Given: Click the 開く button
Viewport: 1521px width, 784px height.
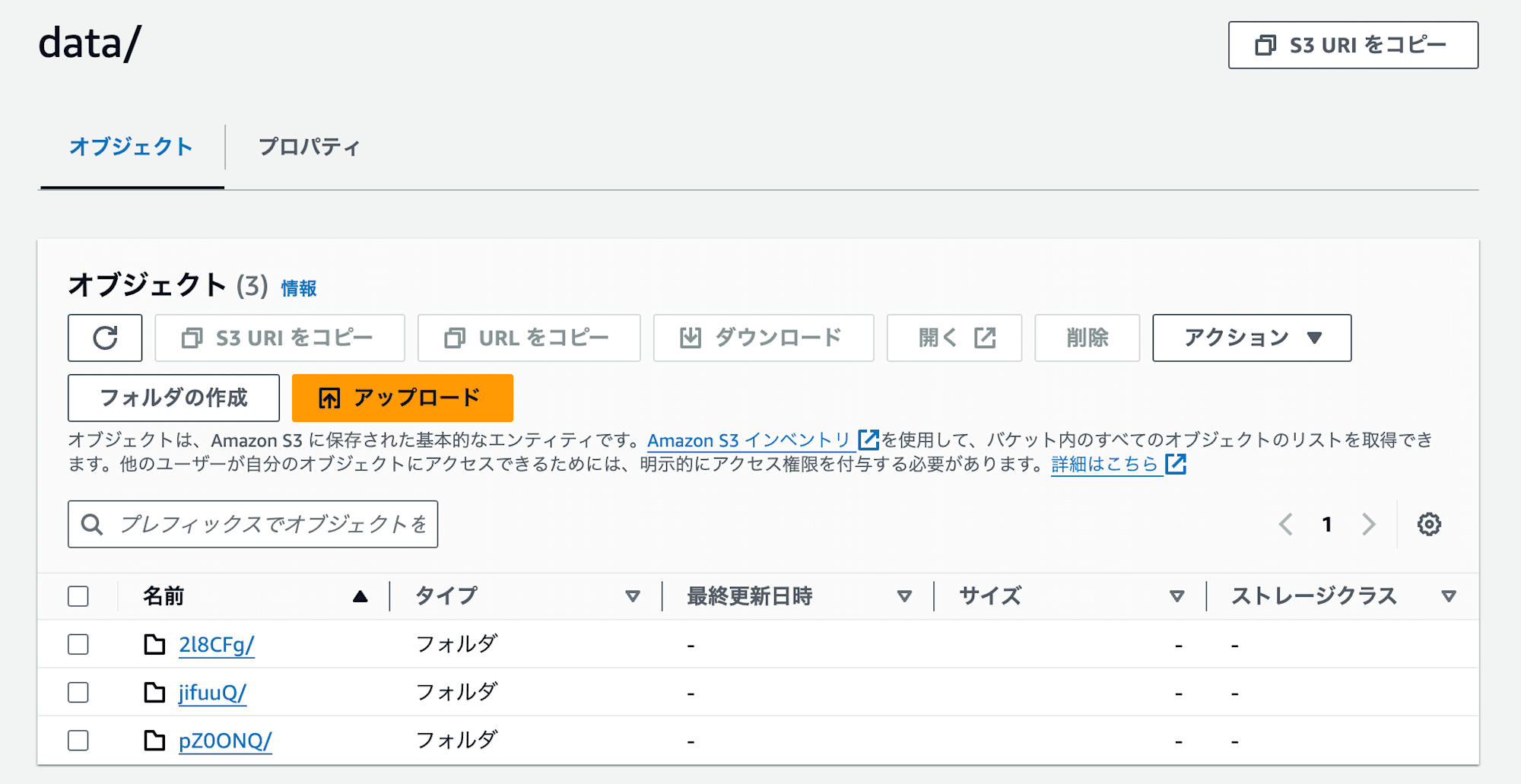Looking at the screenshot, I should click(954, 338).
